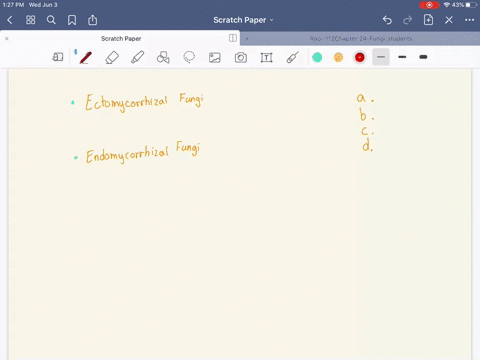Image resolution: width=480 pixels, height=360 pixels.
Task: Select the Shapes tool
Action: (x=163, y=57)
